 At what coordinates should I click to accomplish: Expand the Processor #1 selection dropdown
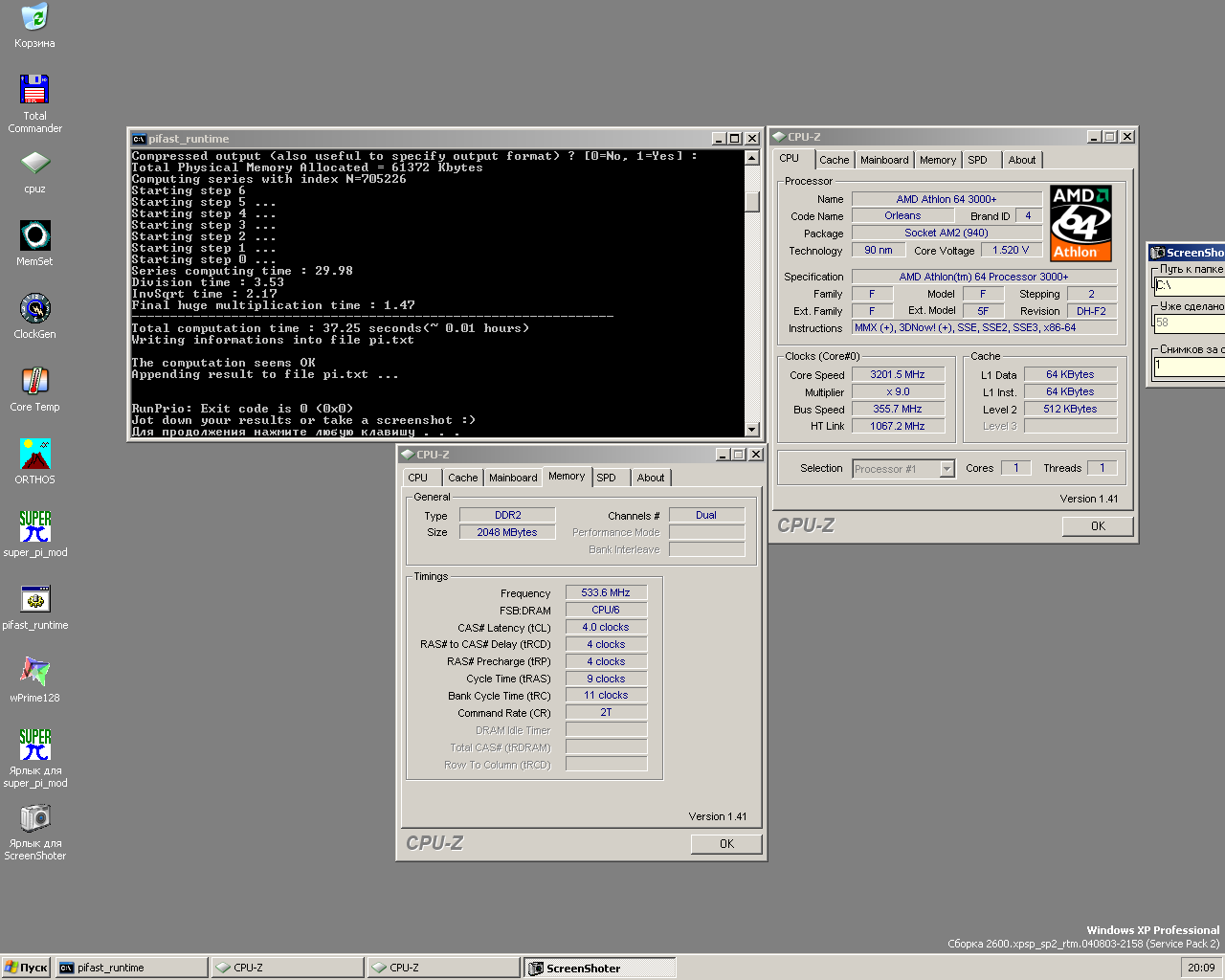click(947, 469)
